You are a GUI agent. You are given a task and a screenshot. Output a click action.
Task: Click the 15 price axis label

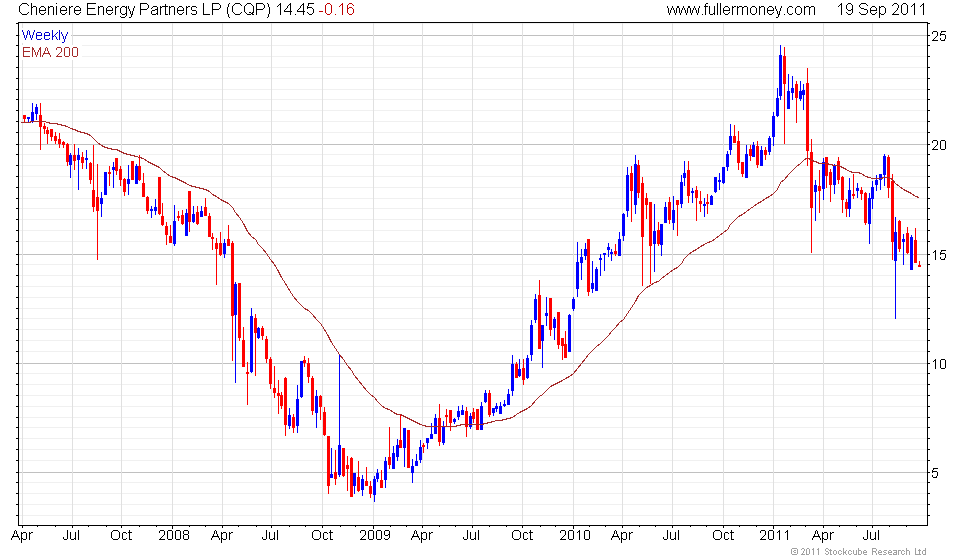(x=939, y=255)
